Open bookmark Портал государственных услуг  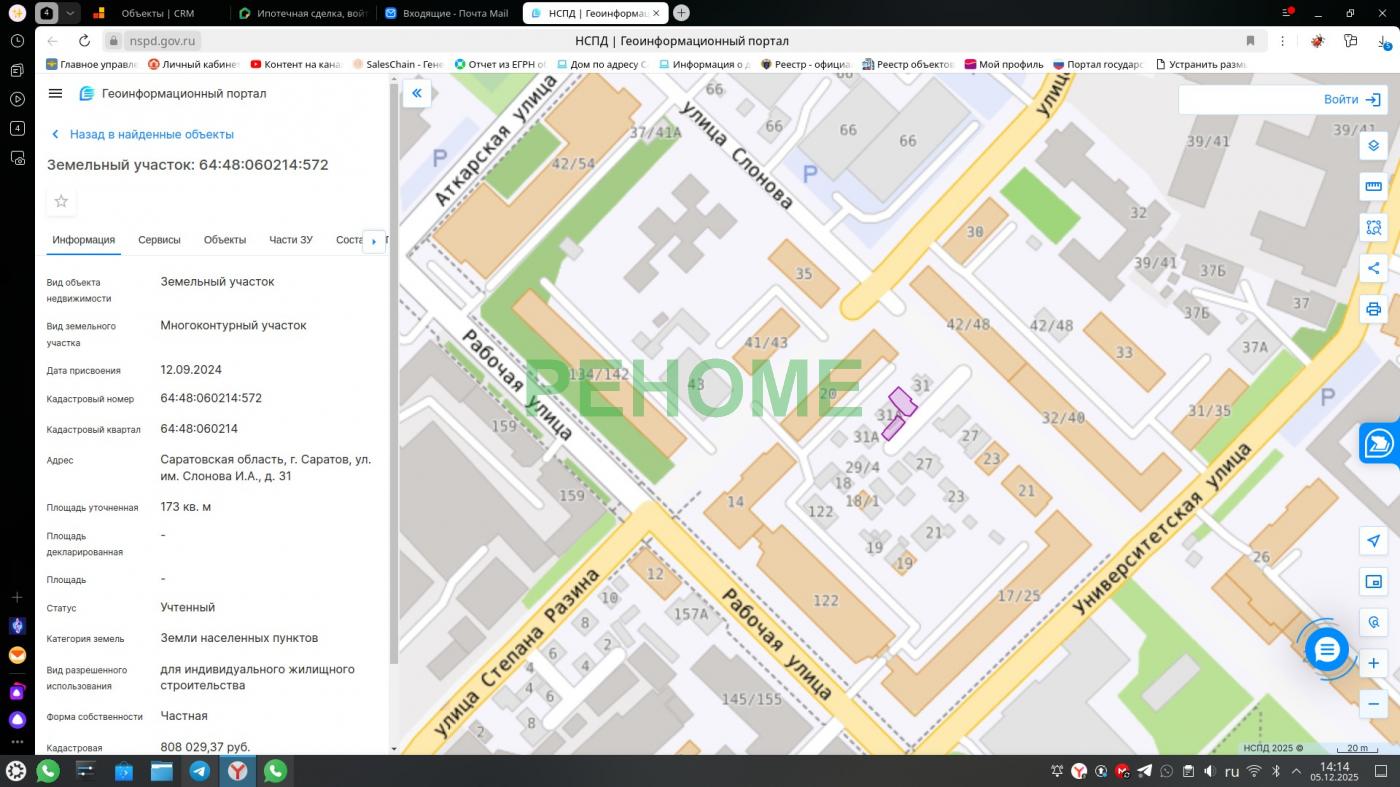(x=1097, y=64)
